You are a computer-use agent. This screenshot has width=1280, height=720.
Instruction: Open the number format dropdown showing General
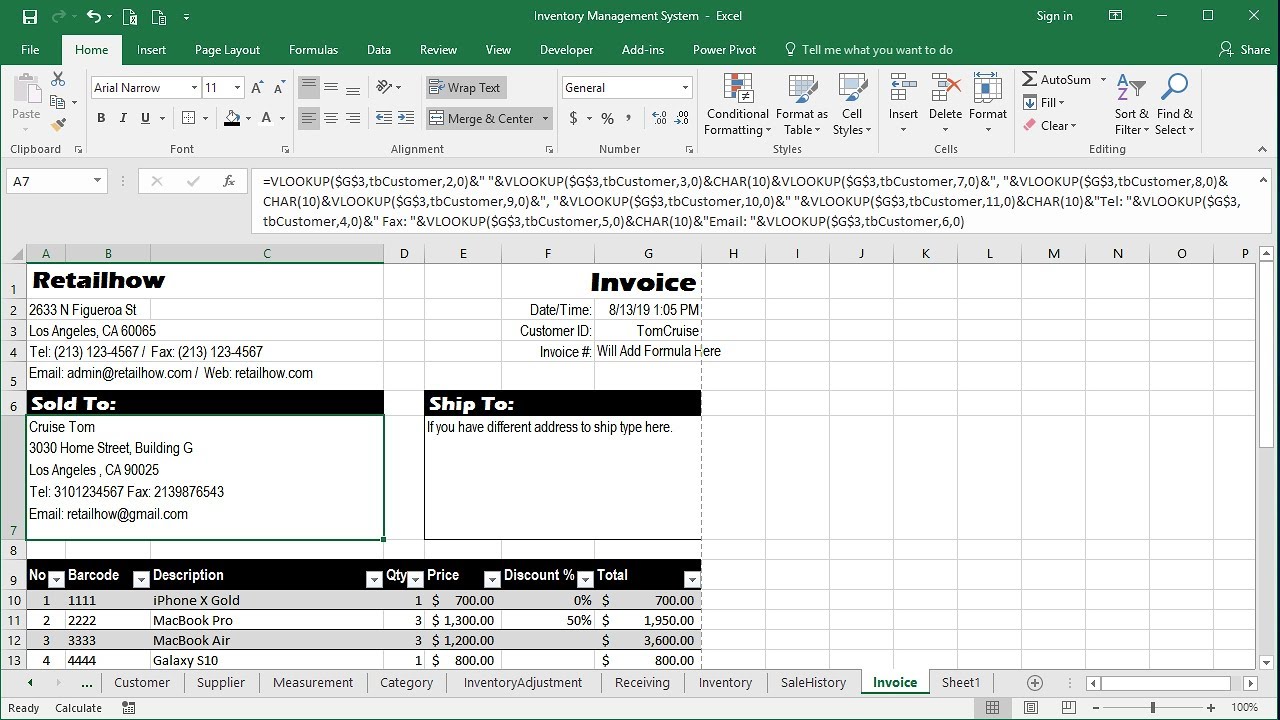click(685, 88)
